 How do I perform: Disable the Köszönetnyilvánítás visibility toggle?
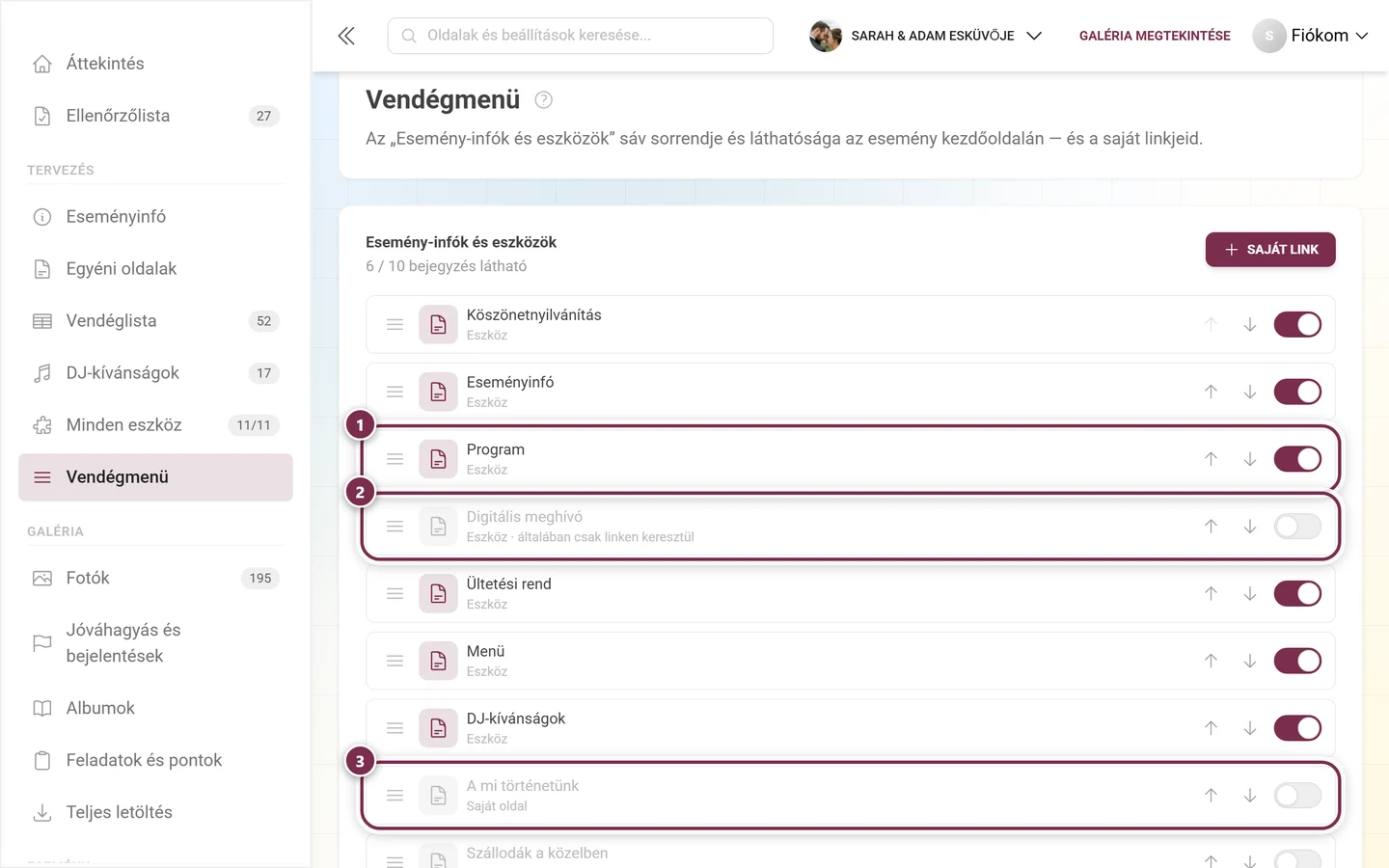point(1297,325)
